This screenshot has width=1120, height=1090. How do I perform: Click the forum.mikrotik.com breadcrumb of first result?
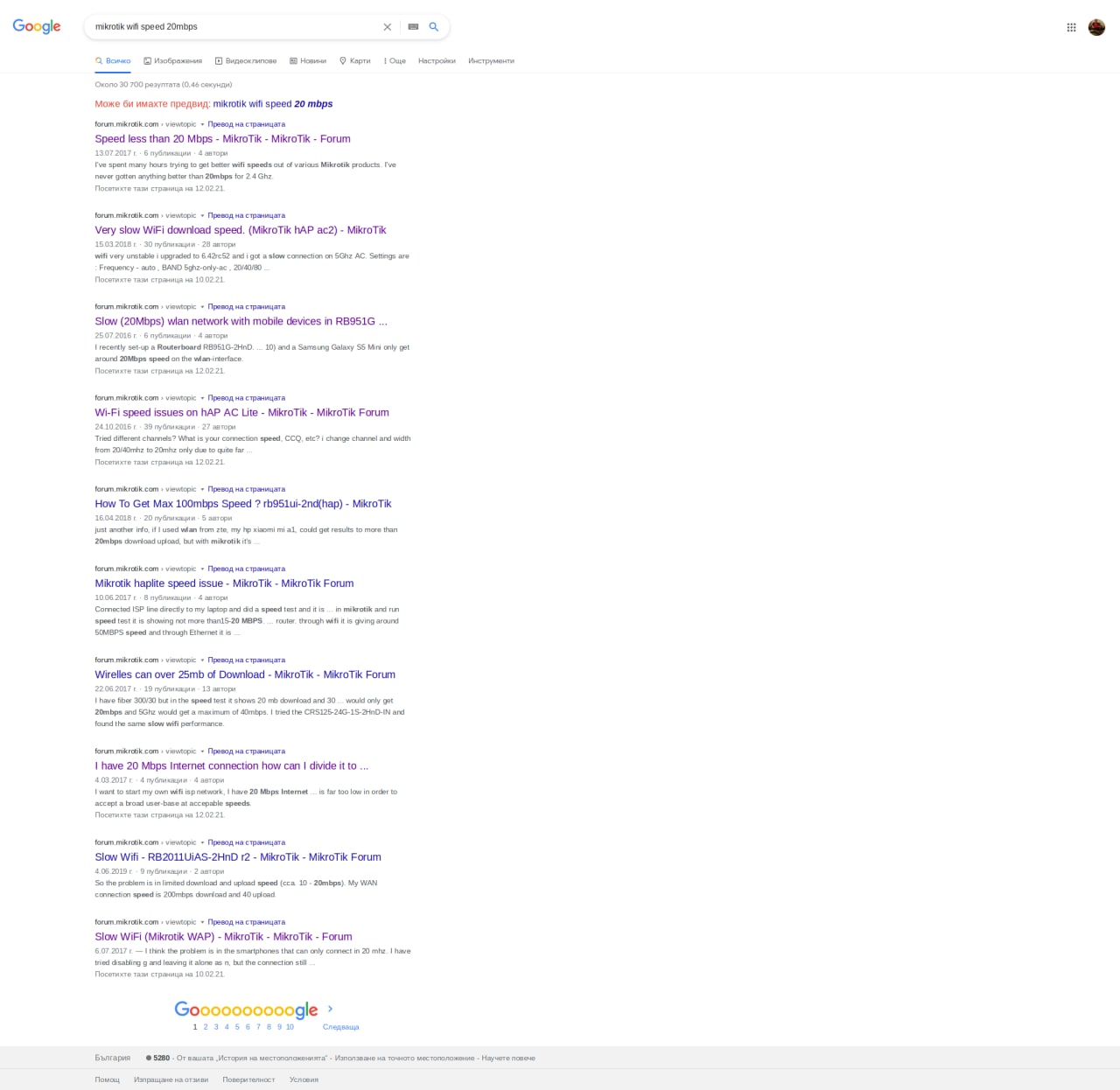coord(127,124)
